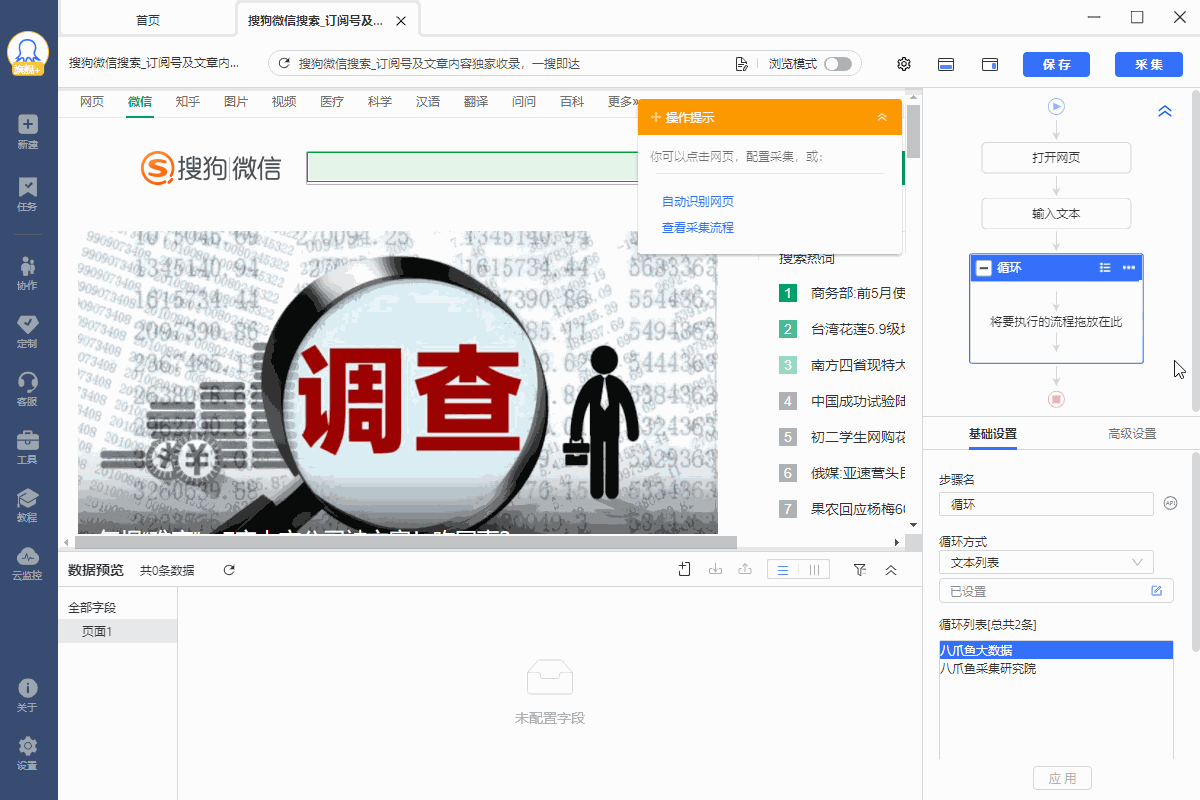The width and height of the screenshot is (1200, 800).
Task: Open 图片 in Sogou navigation
Action: coord(236,102)
